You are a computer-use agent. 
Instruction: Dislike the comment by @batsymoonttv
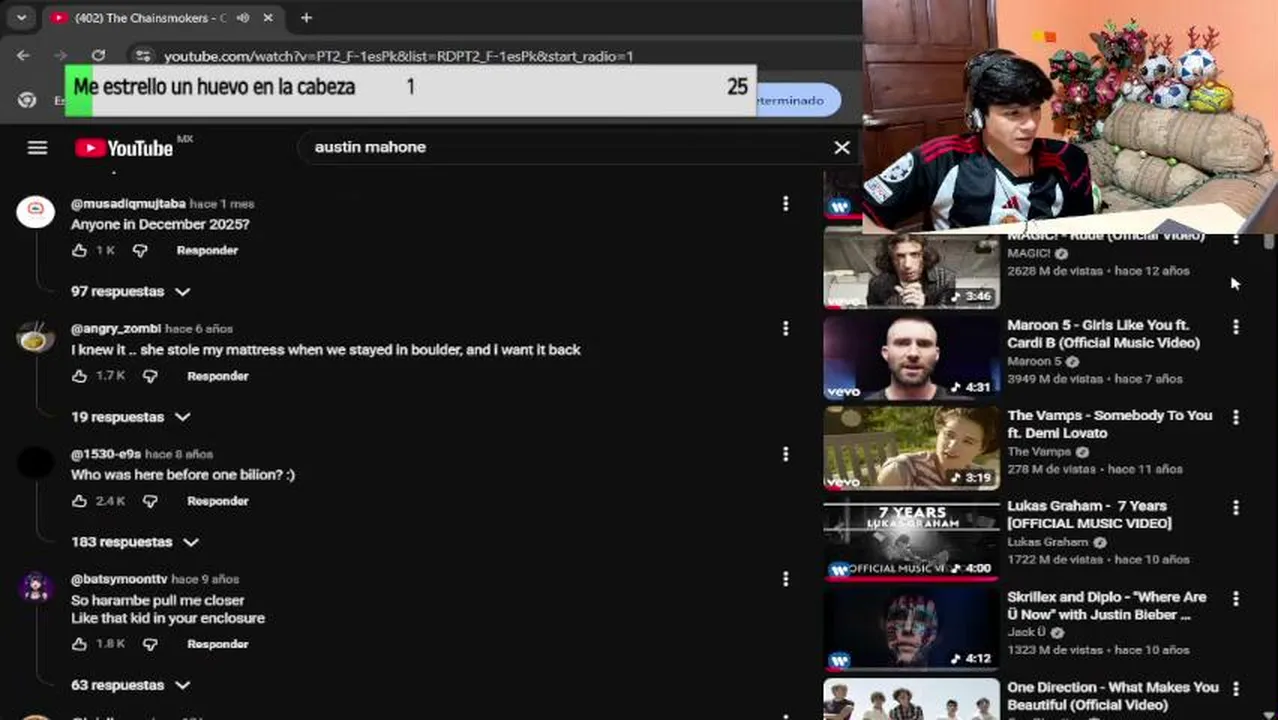coord(150,644)
